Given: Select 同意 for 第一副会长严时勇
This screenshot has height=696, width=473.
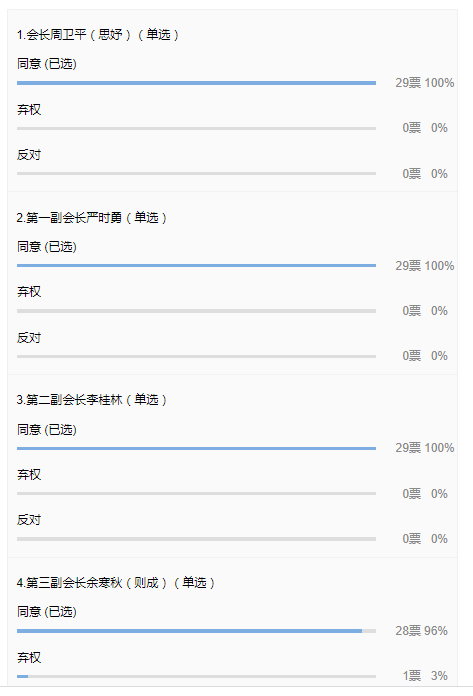Looking at the screenshot, I should click(47, 247).
